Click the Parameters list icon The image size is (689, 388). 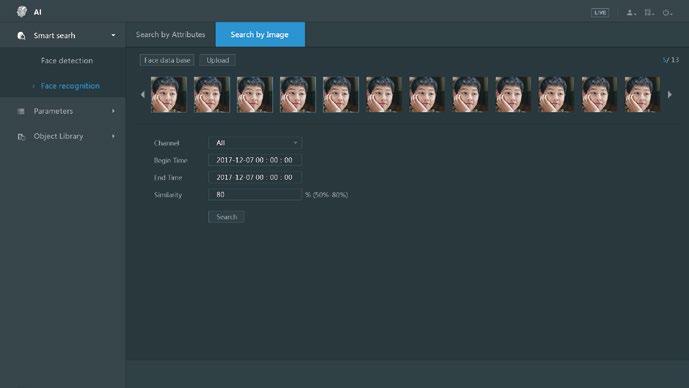click(x=21, y=111)
